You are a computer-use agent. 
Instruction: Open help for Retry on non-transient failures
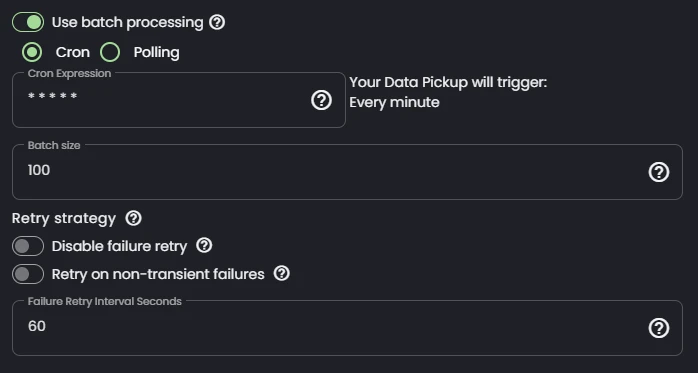pyautogui.click(x=282, y=273)
